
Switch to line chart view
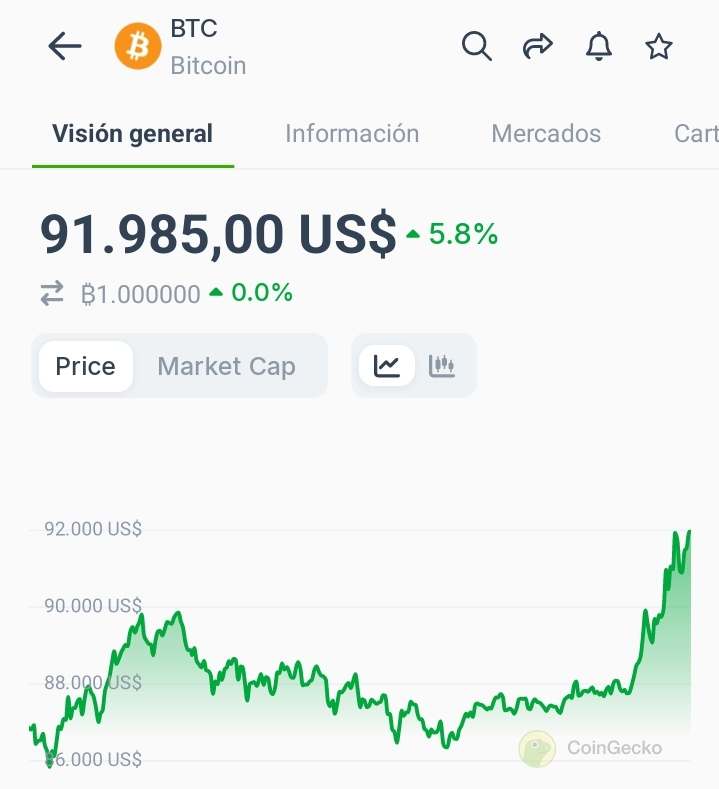pyautogui.click(x=387, y=366)
